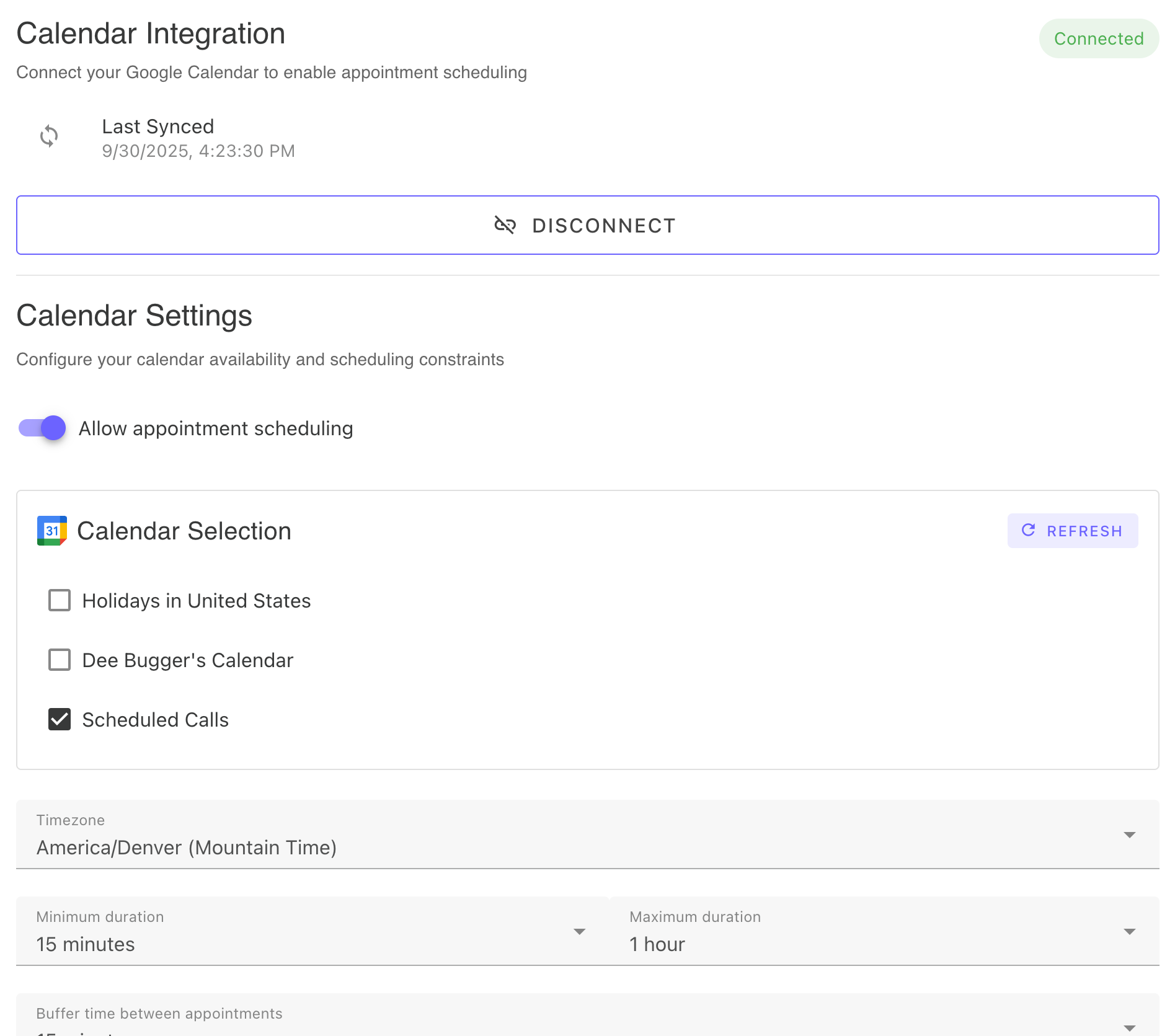Uncheck the Scheduled Calls calendar

pyautogui.click(x=59, y=720)
